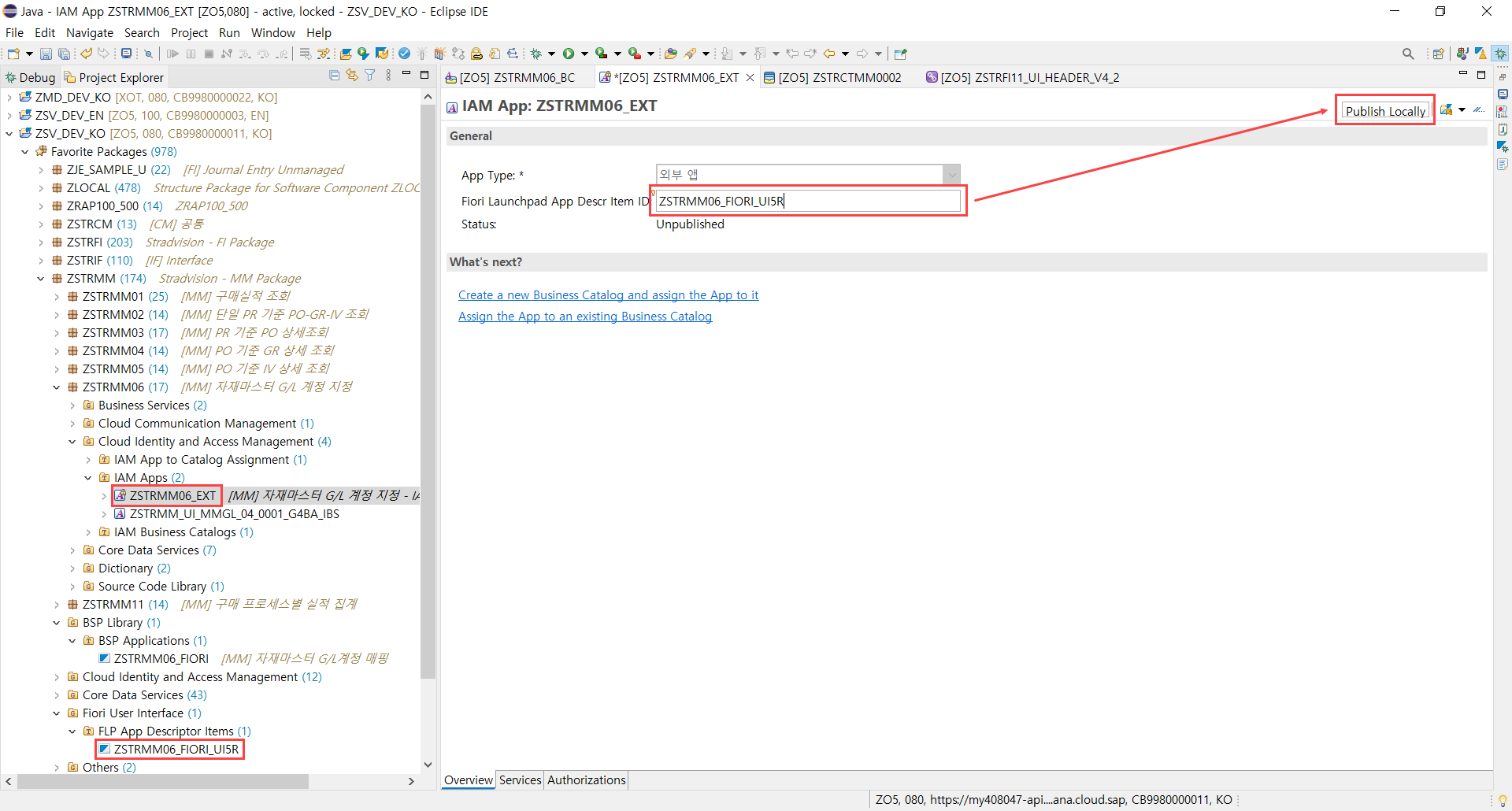Viewport: 1512px width, 811px height.
Task: Click the Debug bug icon in toolbar
Action: 535,54
